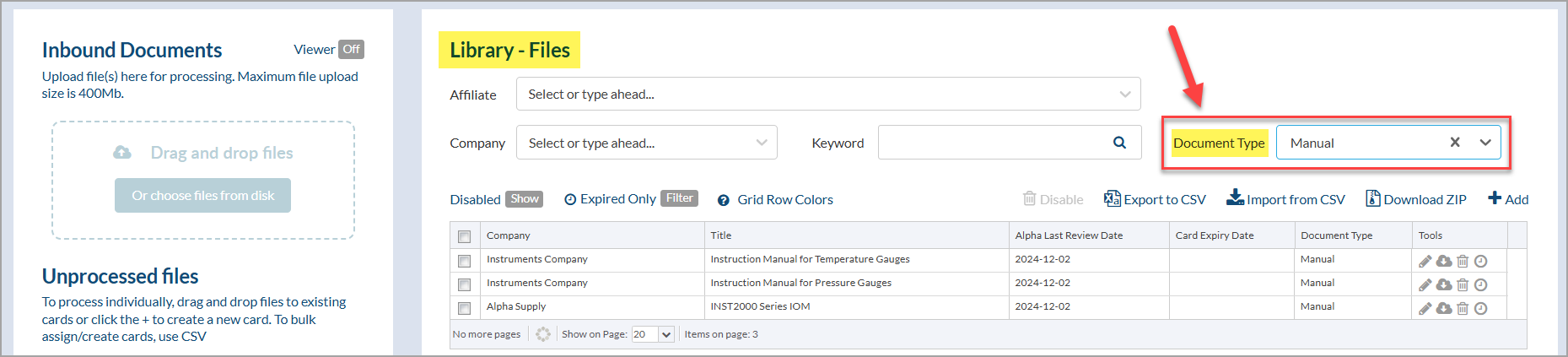Sort by the Title column header

point(721,235)
